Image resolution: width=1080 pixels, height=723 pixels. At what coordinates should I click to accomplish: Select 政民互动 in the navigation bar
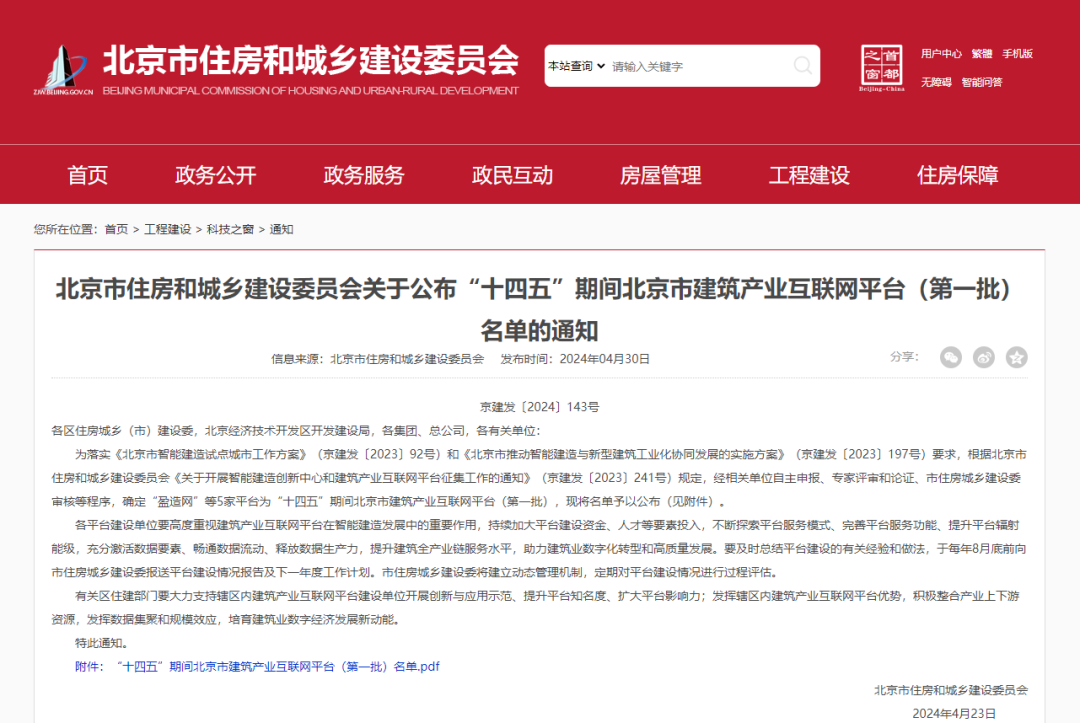512,176
